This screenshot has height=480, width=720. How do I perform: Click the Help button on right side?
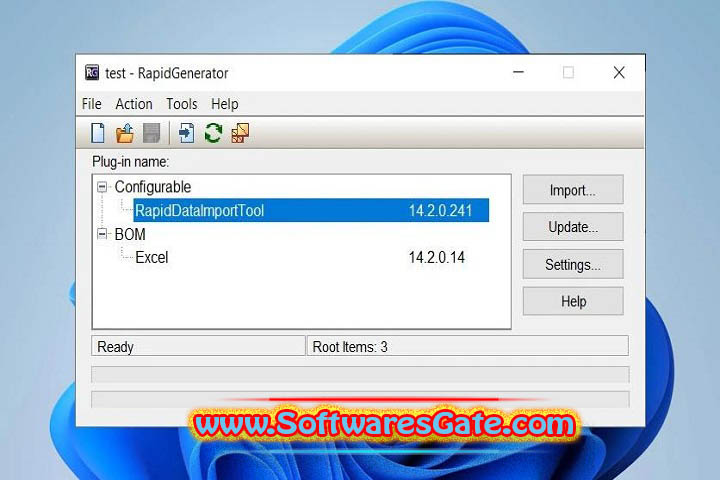point(573,301)
